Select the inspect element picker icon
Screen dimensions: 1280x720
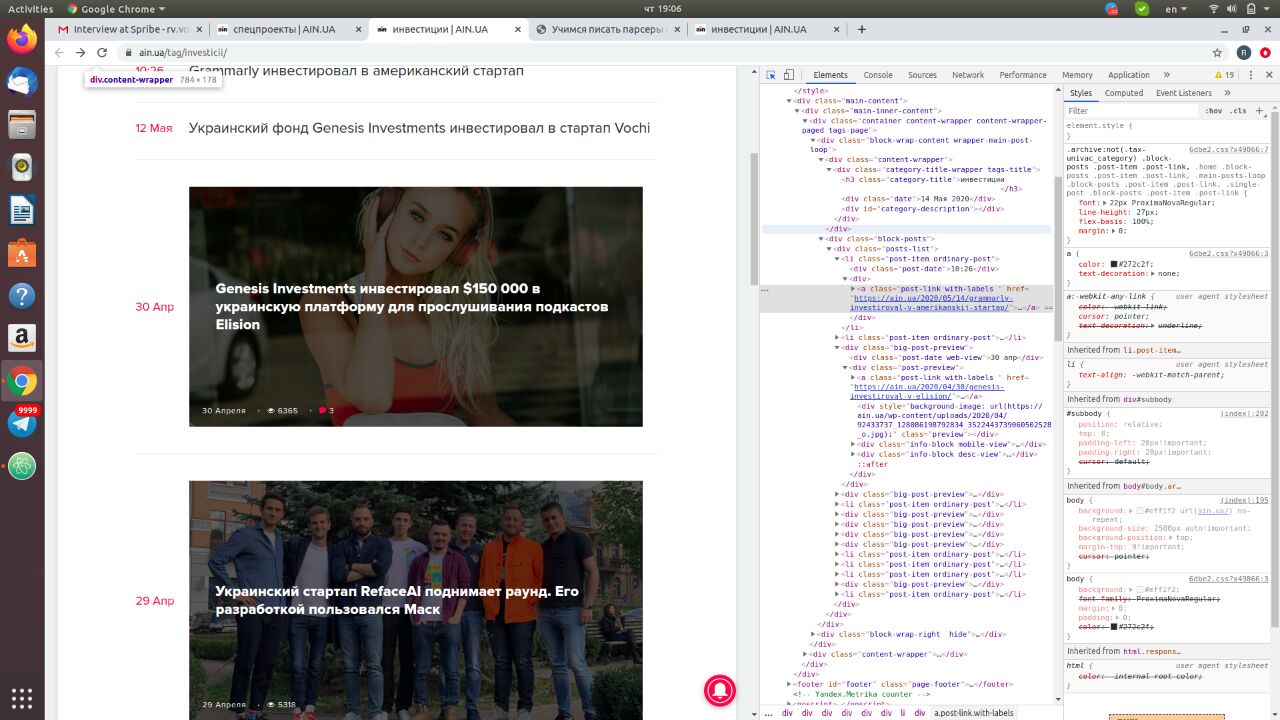[x=770, y=75]
